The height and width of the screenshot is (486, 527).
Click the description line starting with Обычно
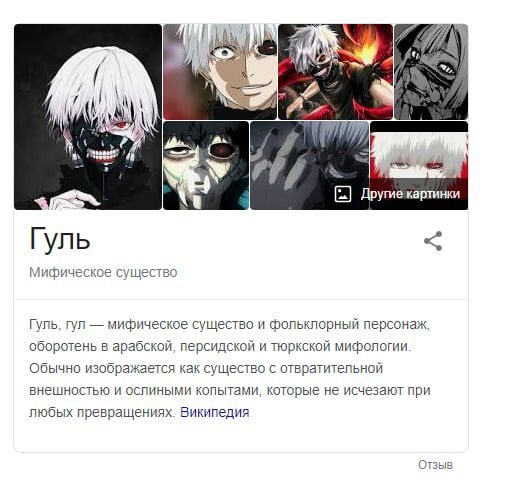pos(206,368)
